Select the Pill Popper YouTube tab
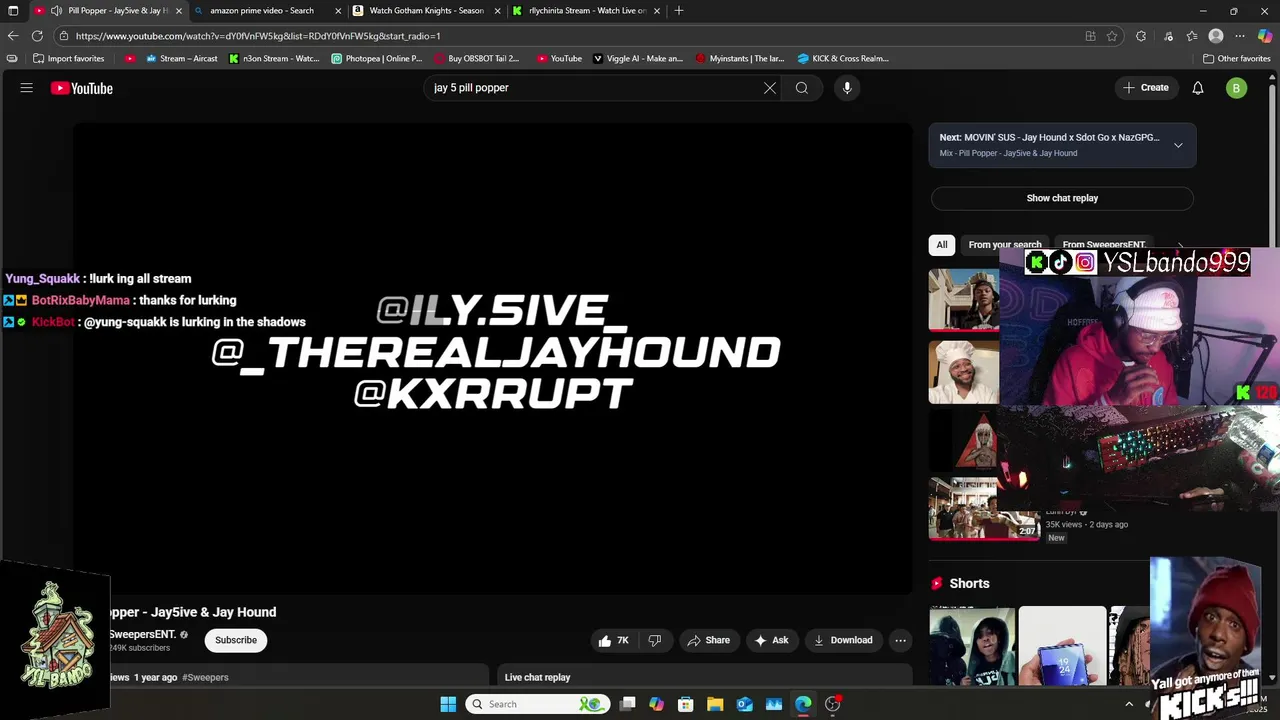Viewport: 1280px width, 720px height. point(108,11)
